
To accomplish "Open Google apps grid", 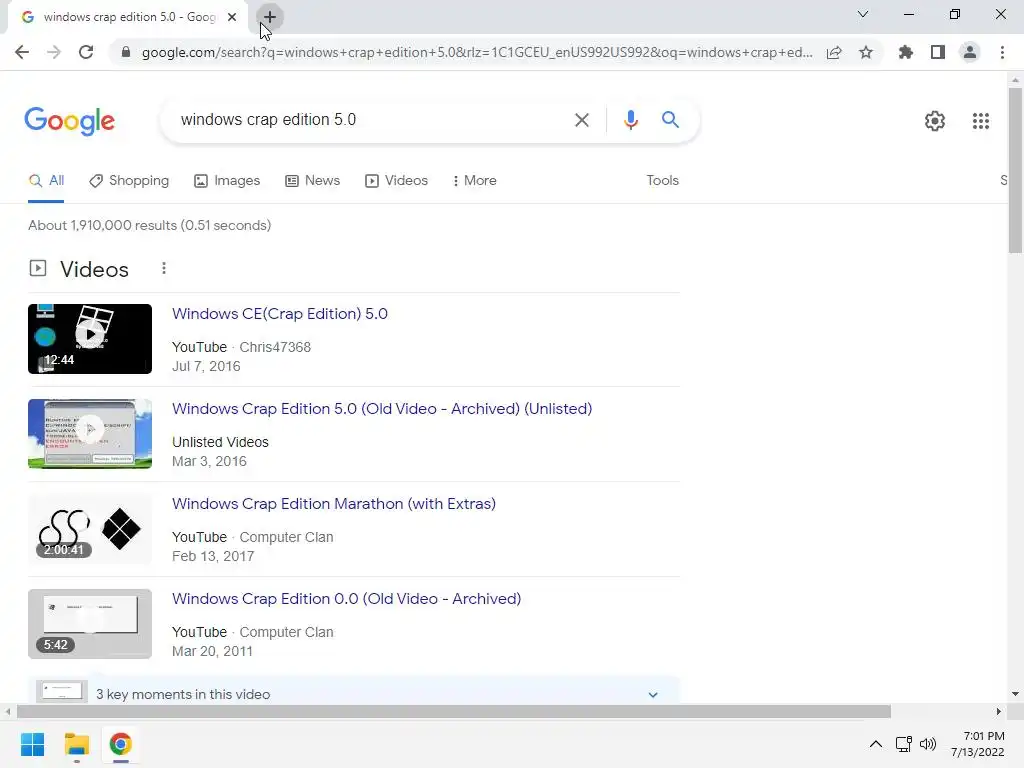I will (x=980, y=121).
